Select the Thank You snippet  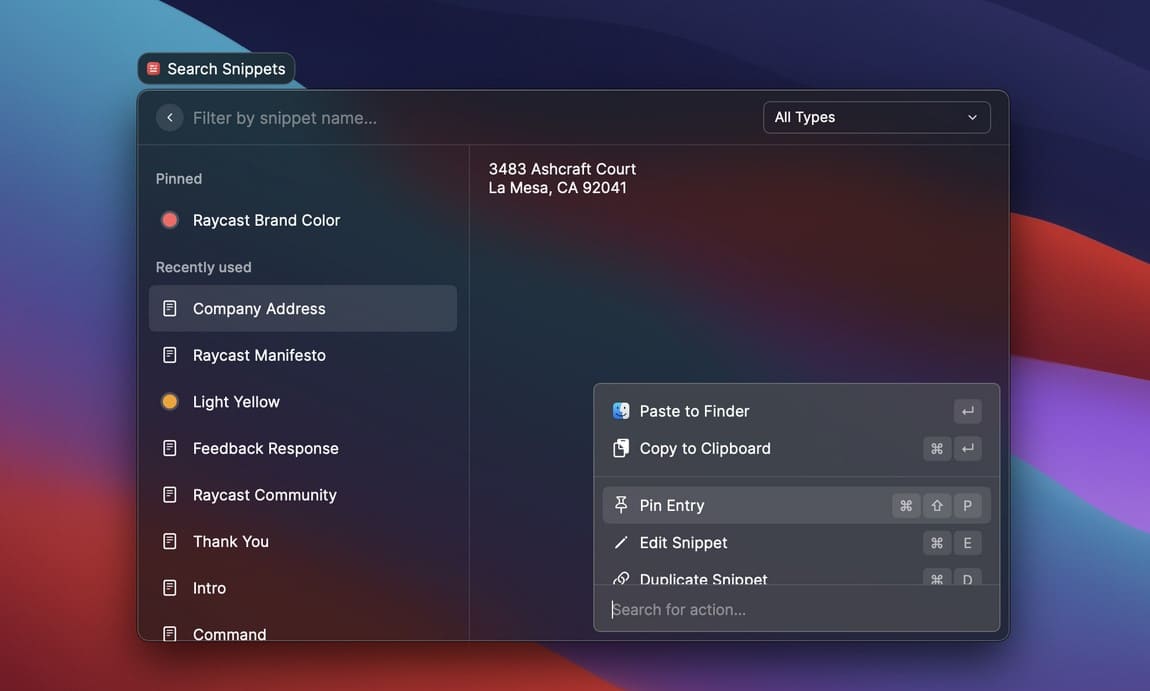click(231, 541)
